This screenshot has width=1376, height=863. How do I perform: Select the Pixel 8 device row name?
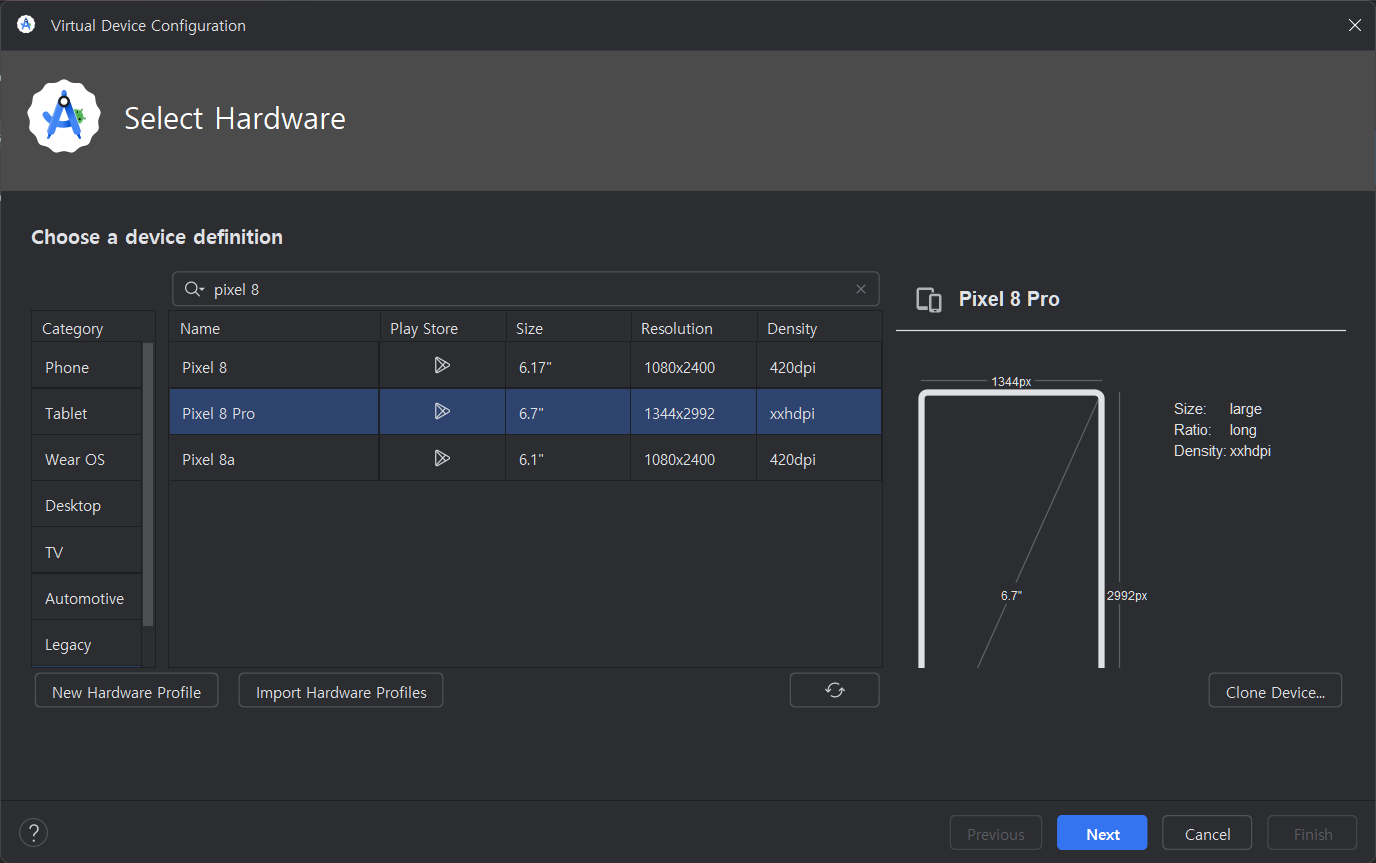(x=274, y=366)
